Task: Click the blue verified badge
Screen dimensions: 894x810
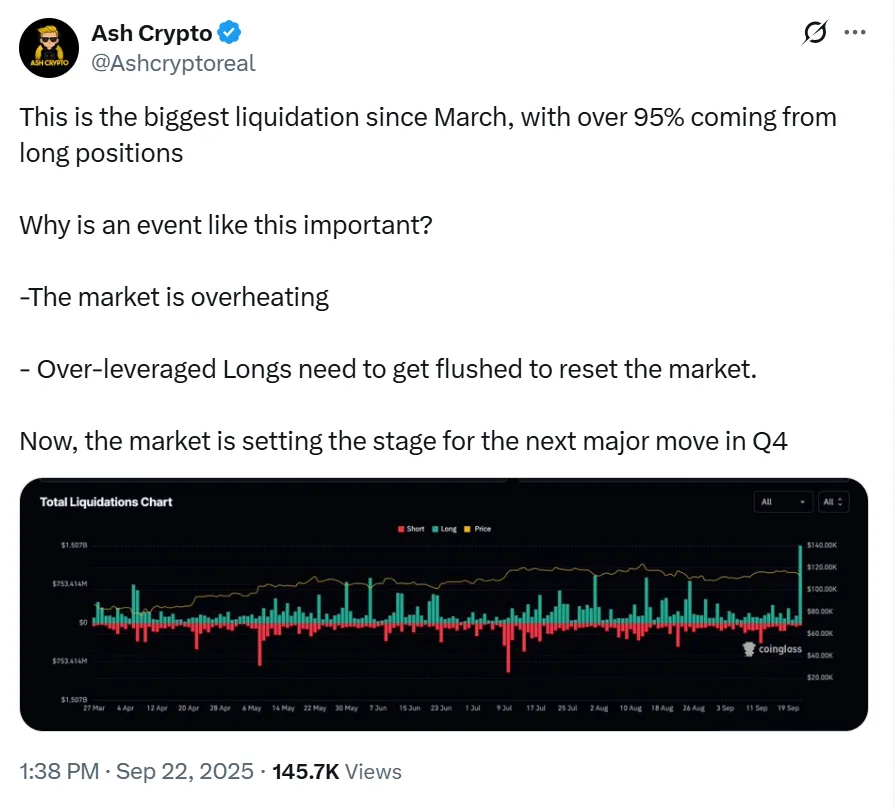Action: point(229,33)
